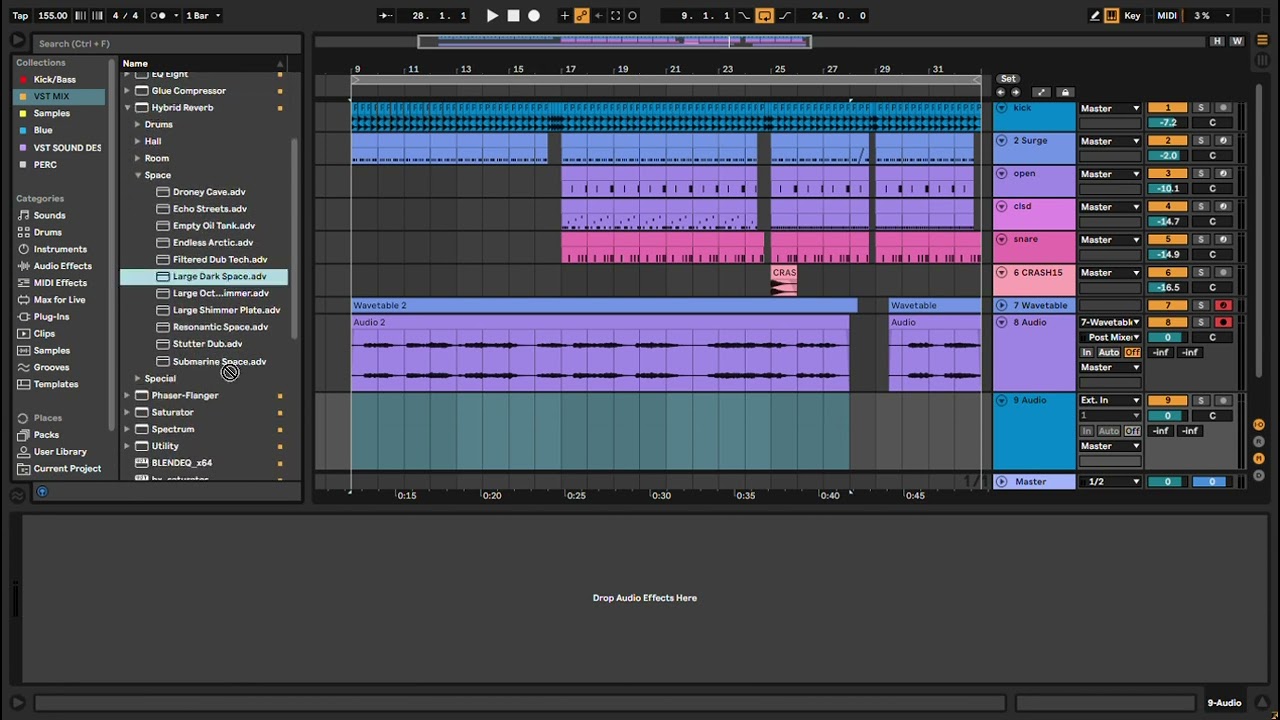Open the 8 Audio Post Mixer dropdown

point(1110,337)
